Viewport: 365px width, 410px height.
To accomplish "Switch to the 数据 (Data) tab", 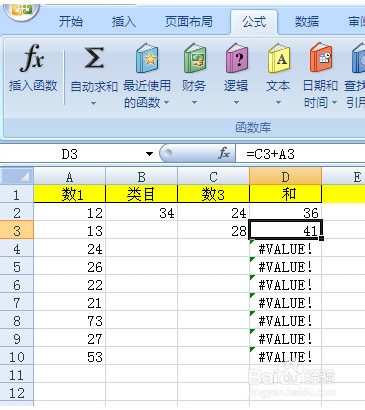I will point(307,22).
